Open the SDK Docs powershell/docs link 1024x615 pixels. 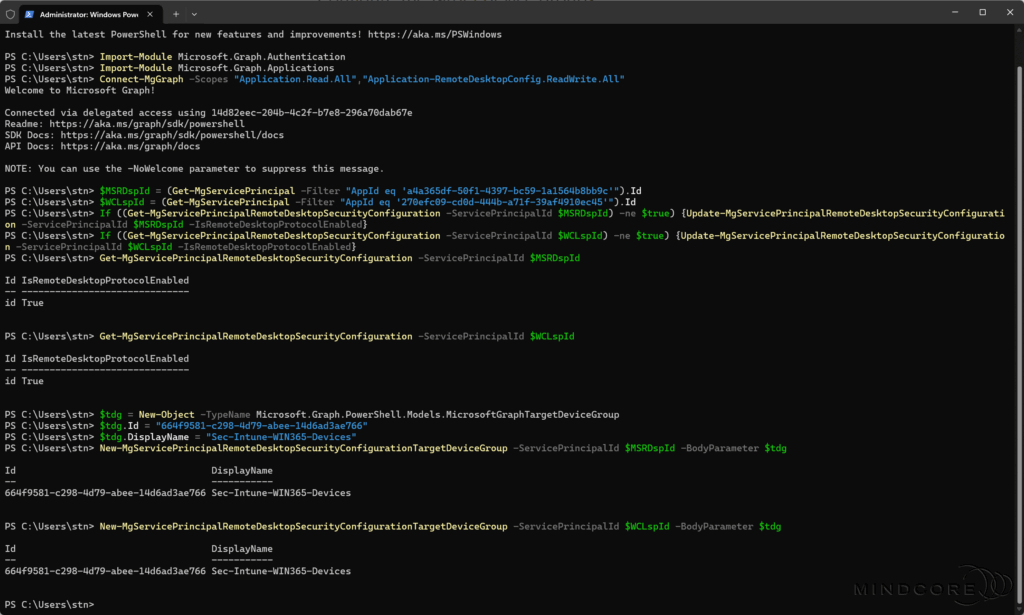pos(172,134)
